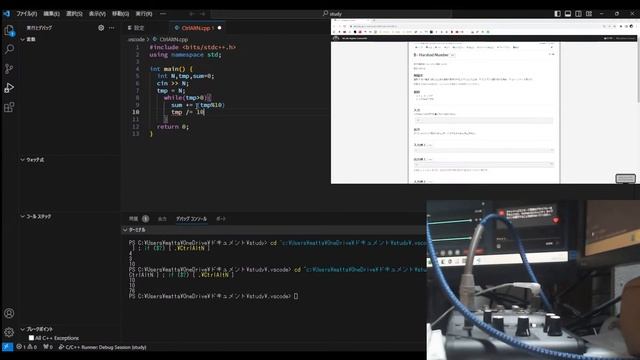Open debug panel more actions ellipsis

[x=111, y=28]
